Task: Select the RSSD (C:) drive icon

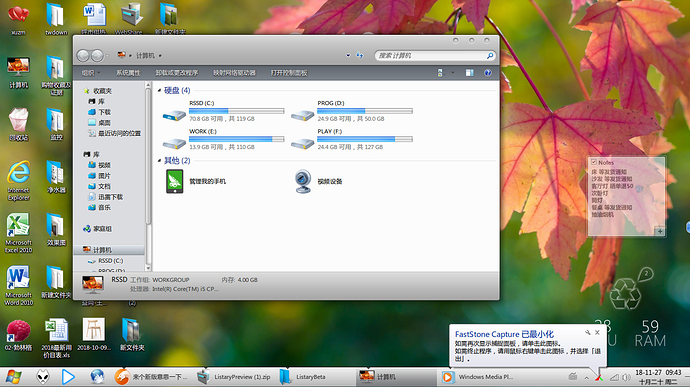Action: [x=174, y=115]
